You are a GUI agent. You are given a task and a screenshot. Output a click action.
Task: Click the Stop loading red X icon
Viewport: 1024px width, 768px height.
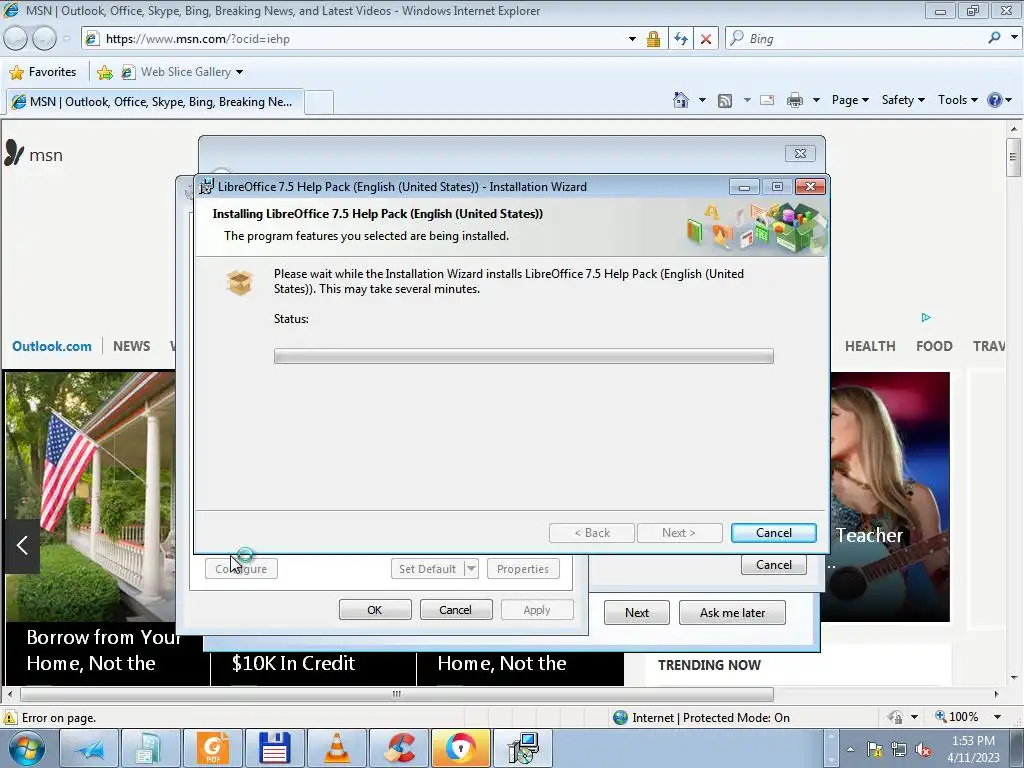coord(706,39)
